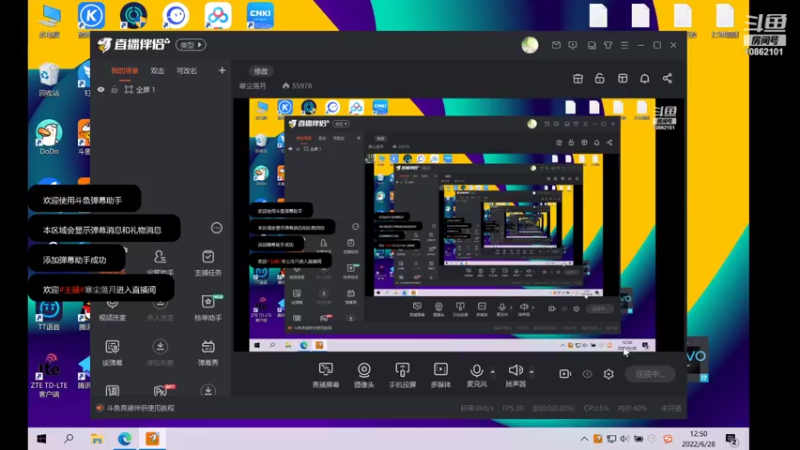
Task: Expand speaker options arrow
Action: (x=532, y=371)
